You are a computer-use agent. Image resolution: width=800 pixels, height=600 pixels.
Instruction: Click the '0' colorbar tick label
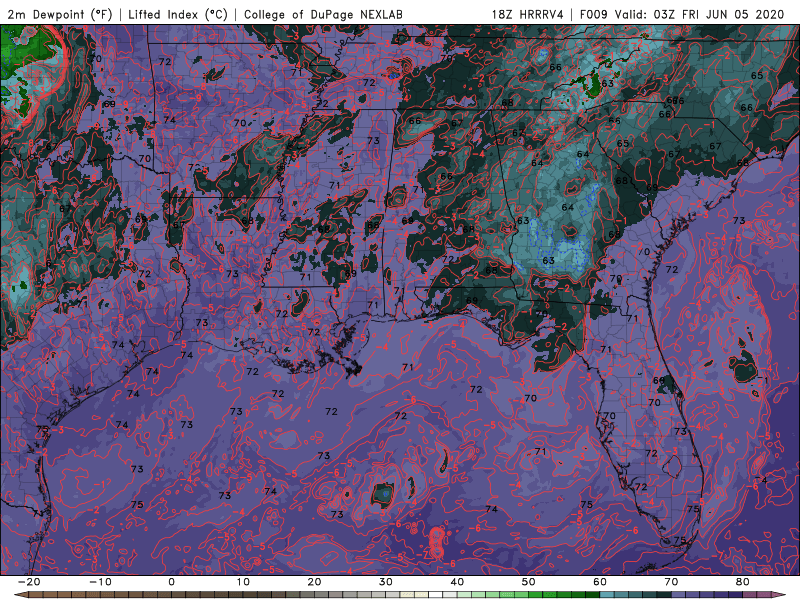[x=171, y=582]
